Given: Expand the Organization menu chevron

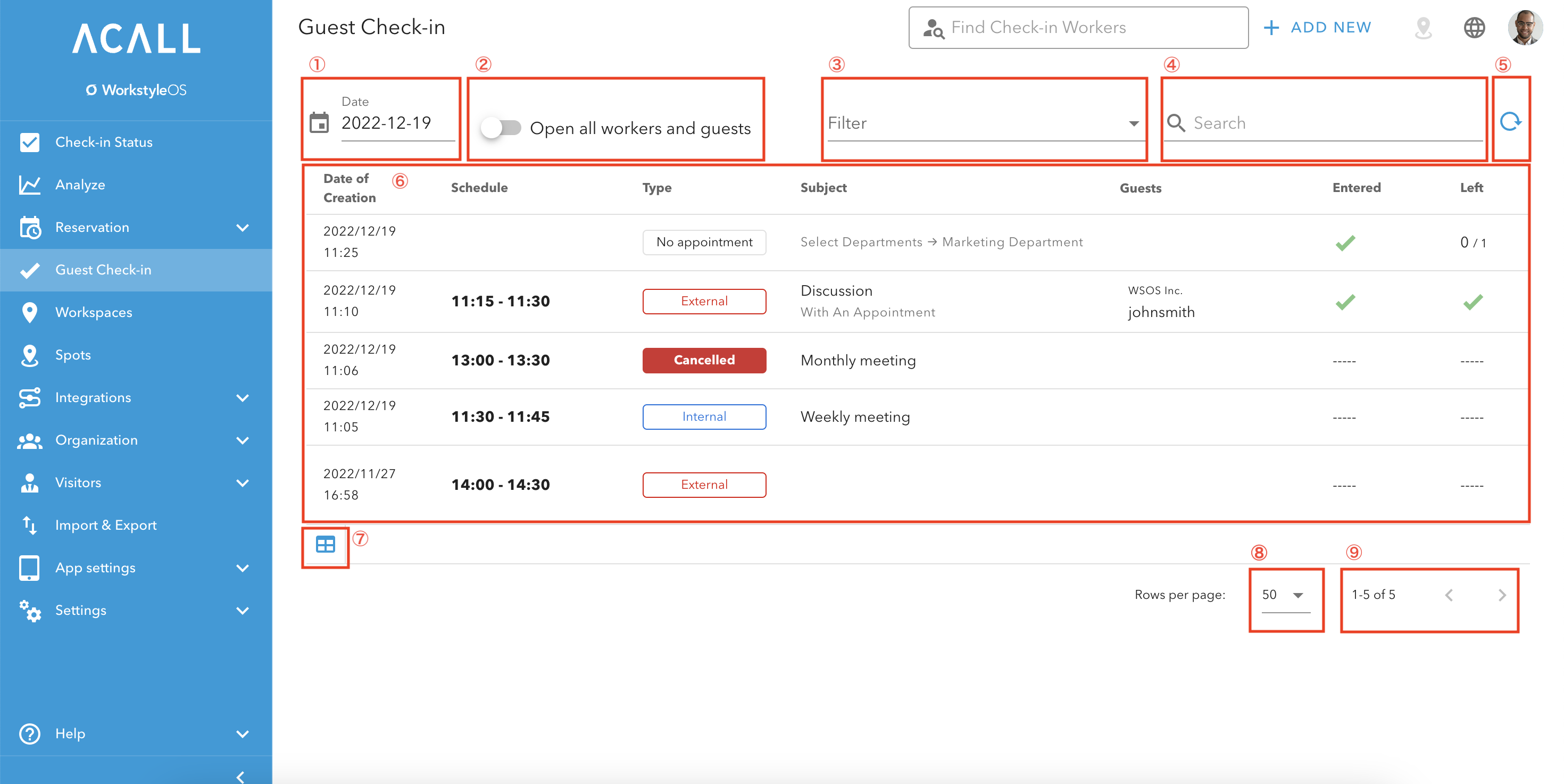Looking at the screenshot, I should (242, 440).
